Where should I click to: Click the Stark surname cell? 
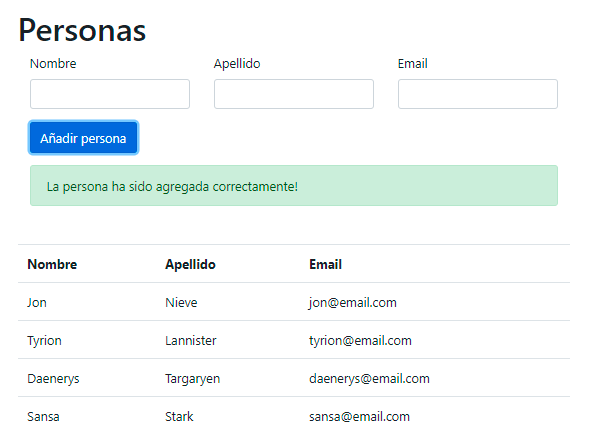(x=179, y=416)
